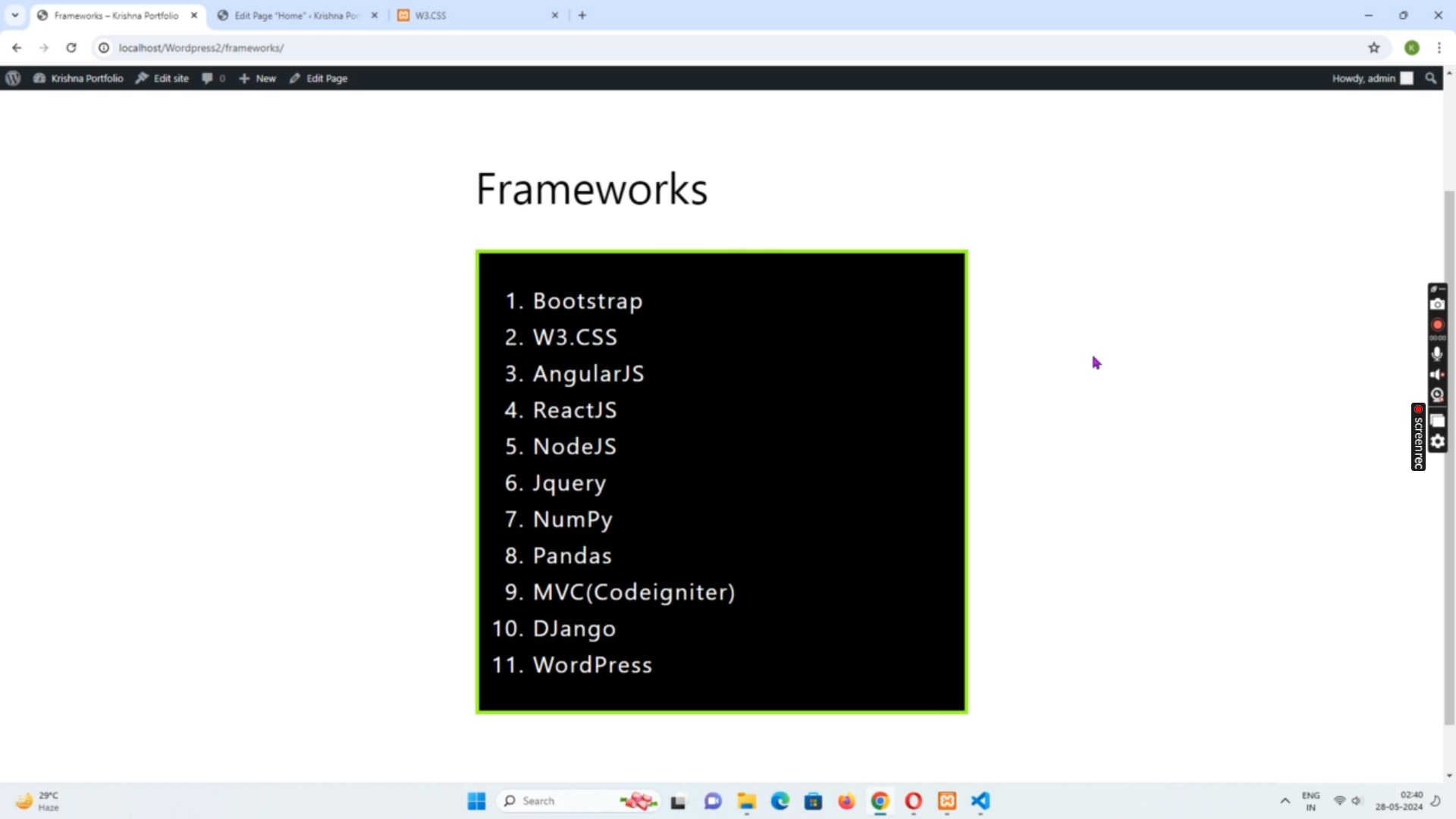Screen dimensions: 1456x819
Task: Close the W3.CSS tab
Action: 555,15
